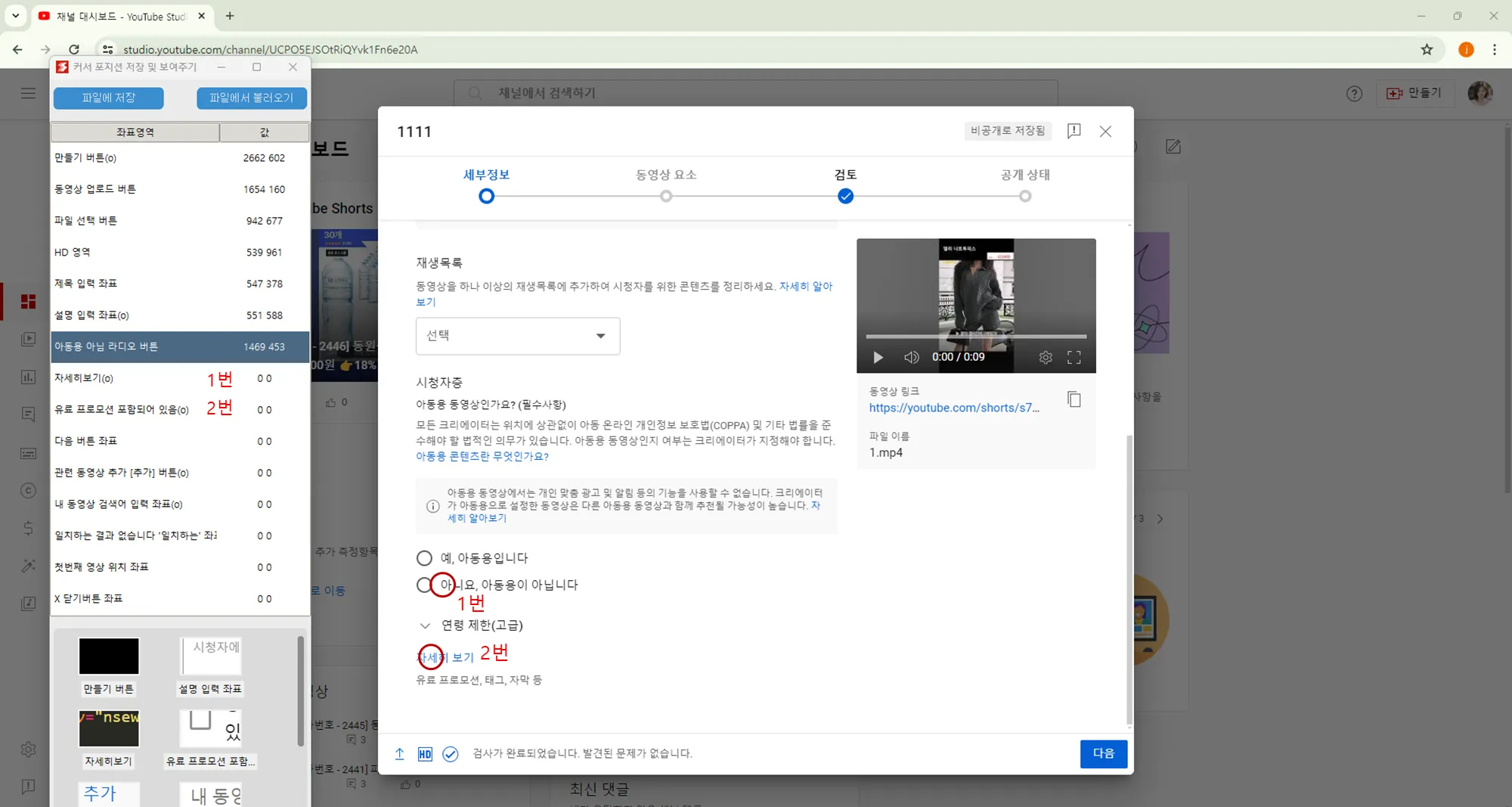Viewport: 1512px width, 807px height.
Task: Open the Subtitles icon in Studio sidebar
Action: pyautogui.click(x=28, y=453)
